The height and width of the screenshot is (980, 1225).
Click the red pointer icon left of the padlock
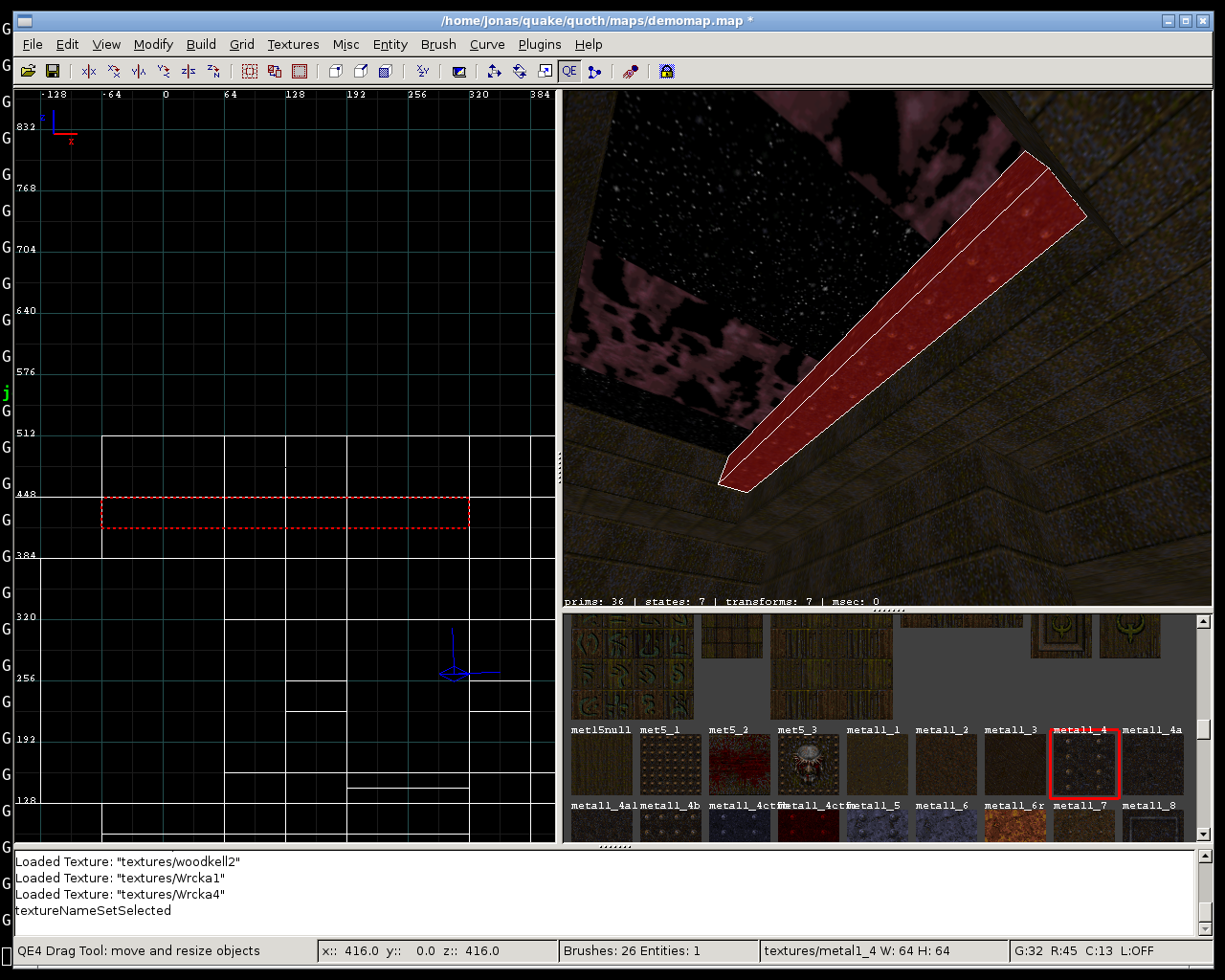pyautogui.click(x=631, y=71)
